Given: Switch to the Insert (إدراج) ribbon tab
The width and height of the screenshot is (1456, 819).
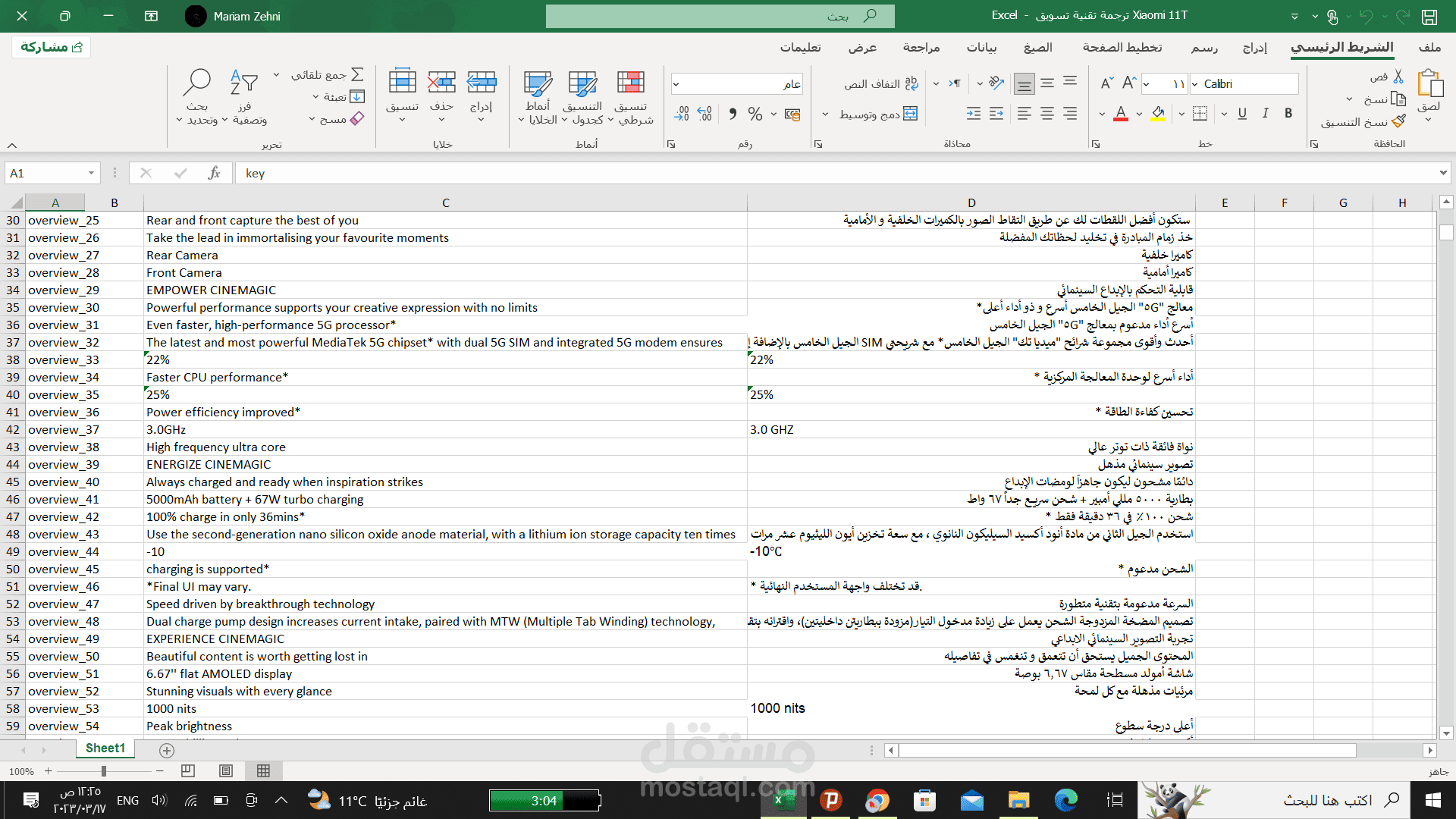Looking at the screenshot, I should coord(1255,48).
